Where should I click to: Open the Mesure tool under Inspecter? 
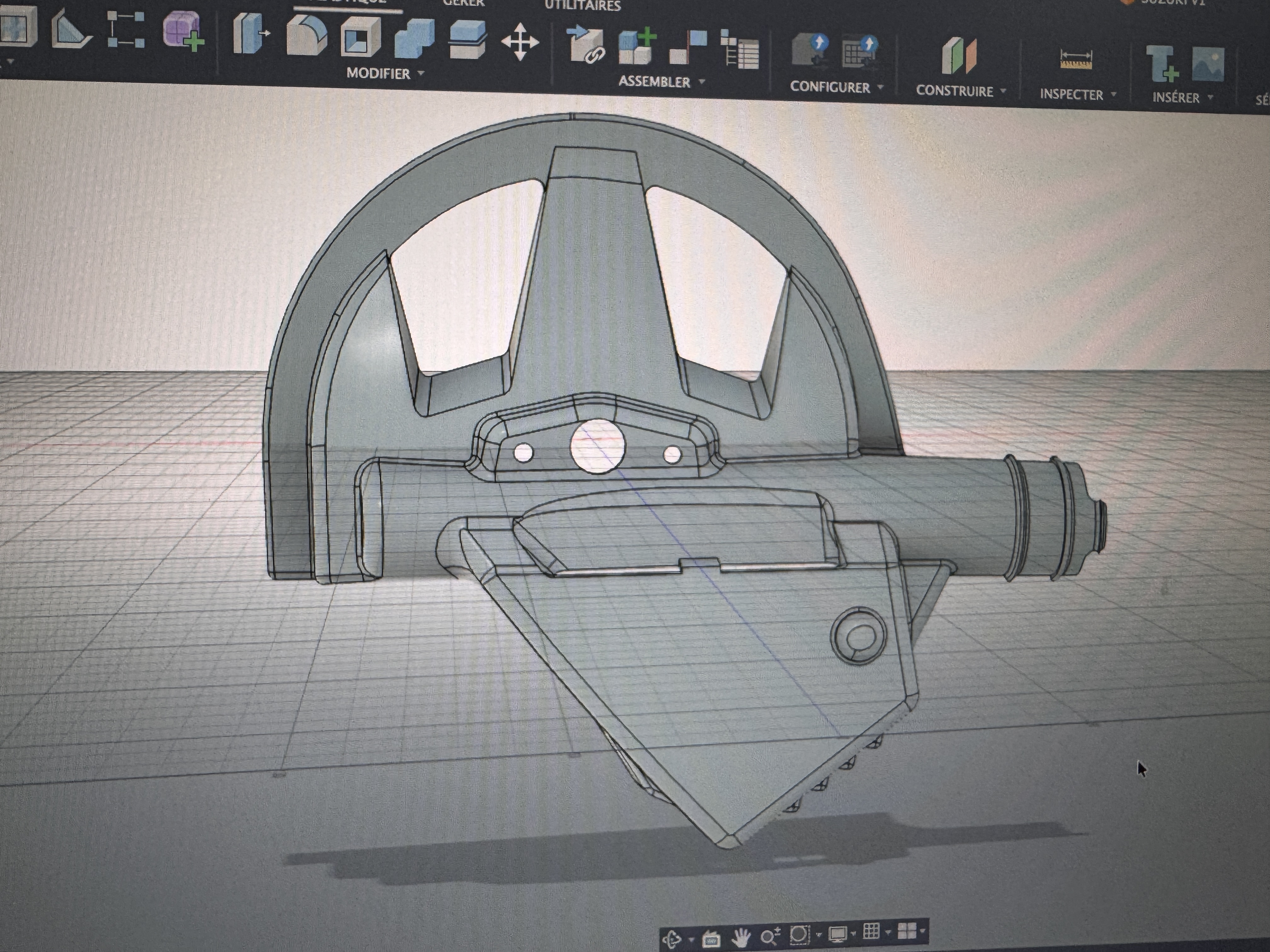(x=1077, y=59)
